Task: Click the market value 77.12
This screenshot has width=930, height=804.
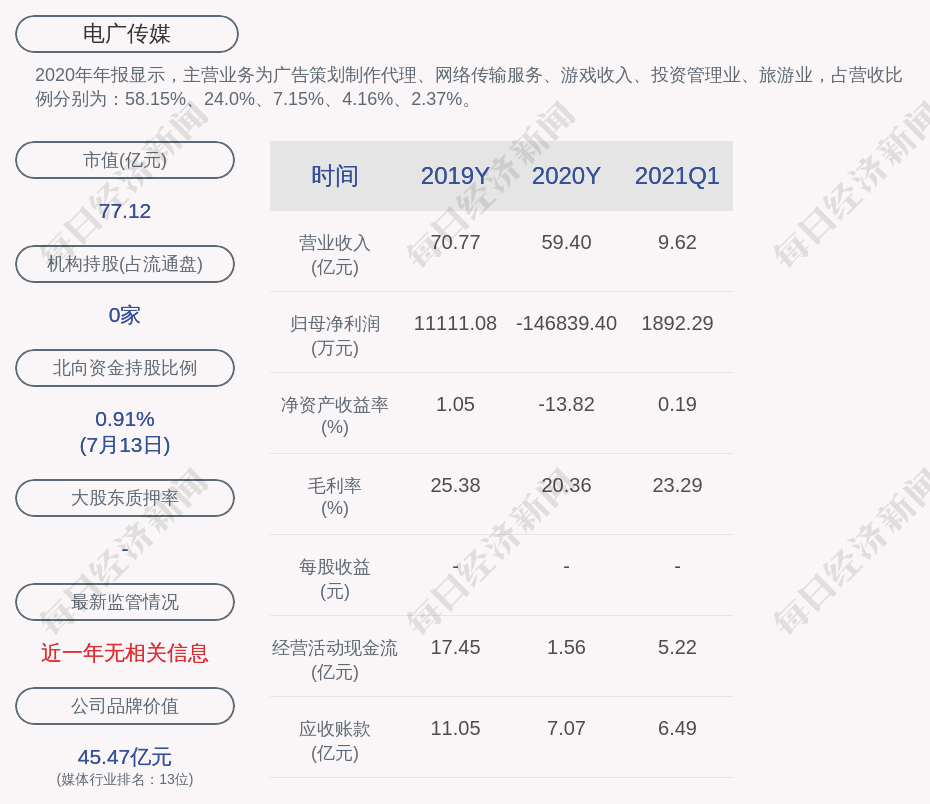Action: tap(125, 211)
